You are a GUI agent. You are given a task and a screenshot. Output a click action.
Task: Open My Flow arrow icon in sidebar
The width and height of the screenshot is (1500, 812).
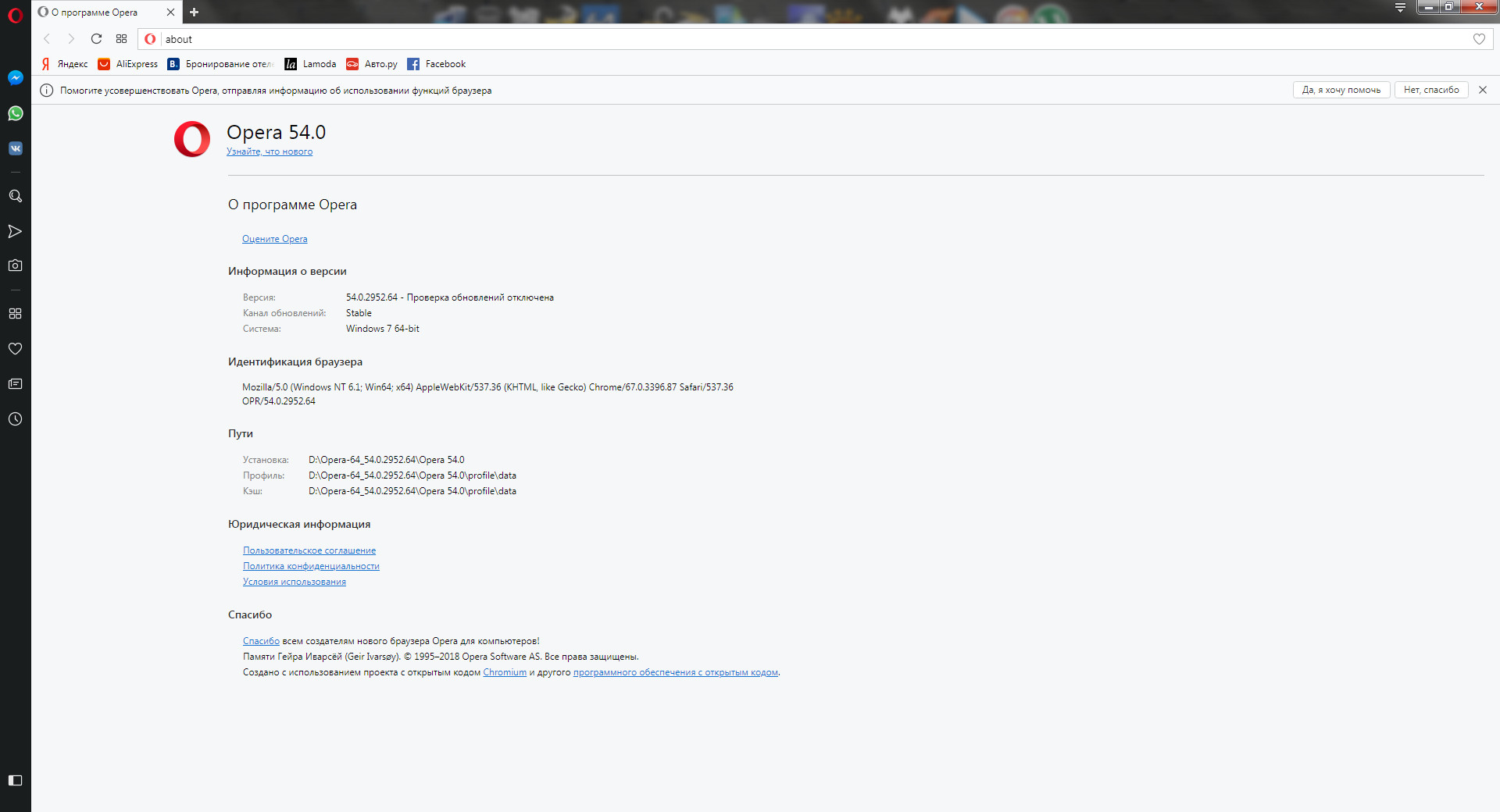(15, 231)
